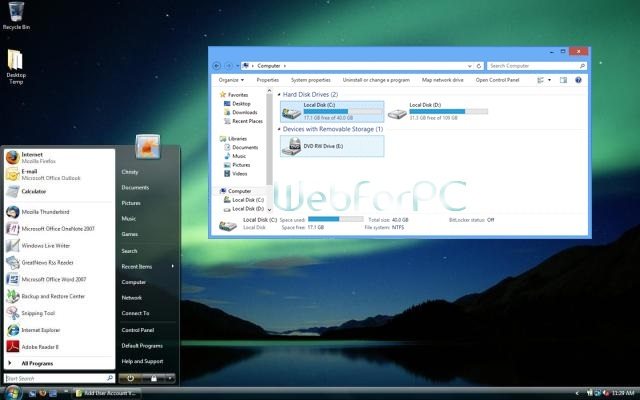Click the Start menu power button
640x400 pixels.
coord(130,378)
